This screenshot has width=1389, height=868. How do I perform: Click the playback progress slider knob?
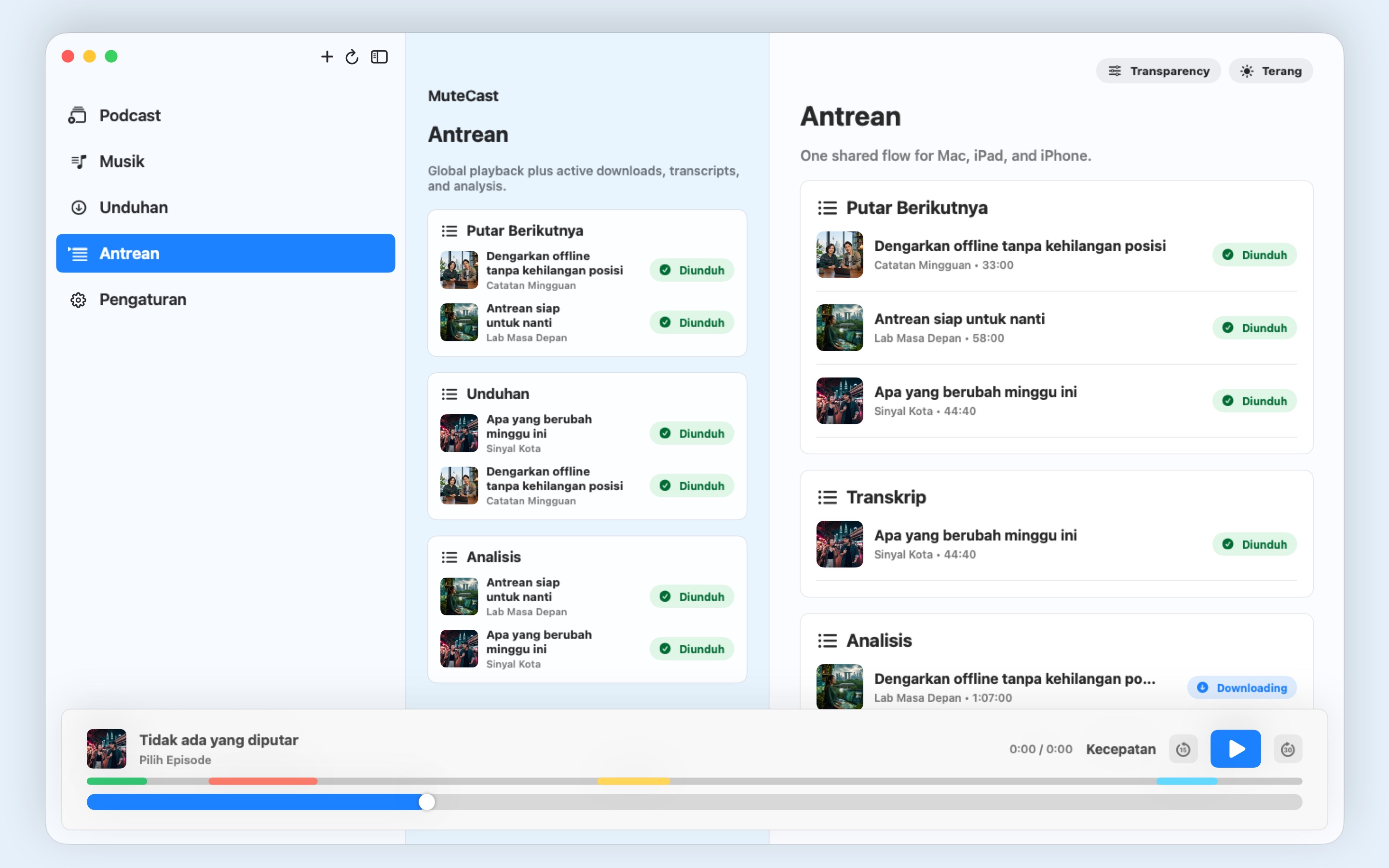(x=426, y=802)
